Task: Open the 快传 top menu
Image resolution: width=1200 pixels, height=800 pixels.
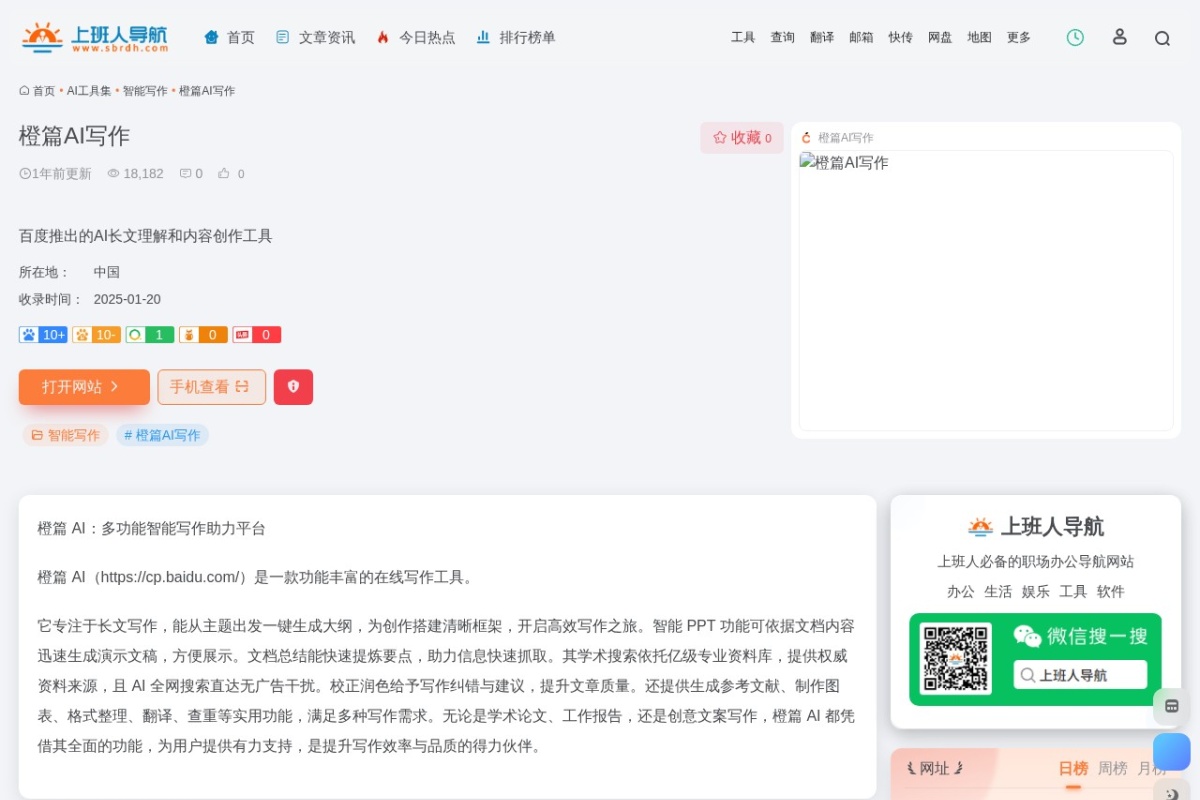Action: click(x=900, y=37)
